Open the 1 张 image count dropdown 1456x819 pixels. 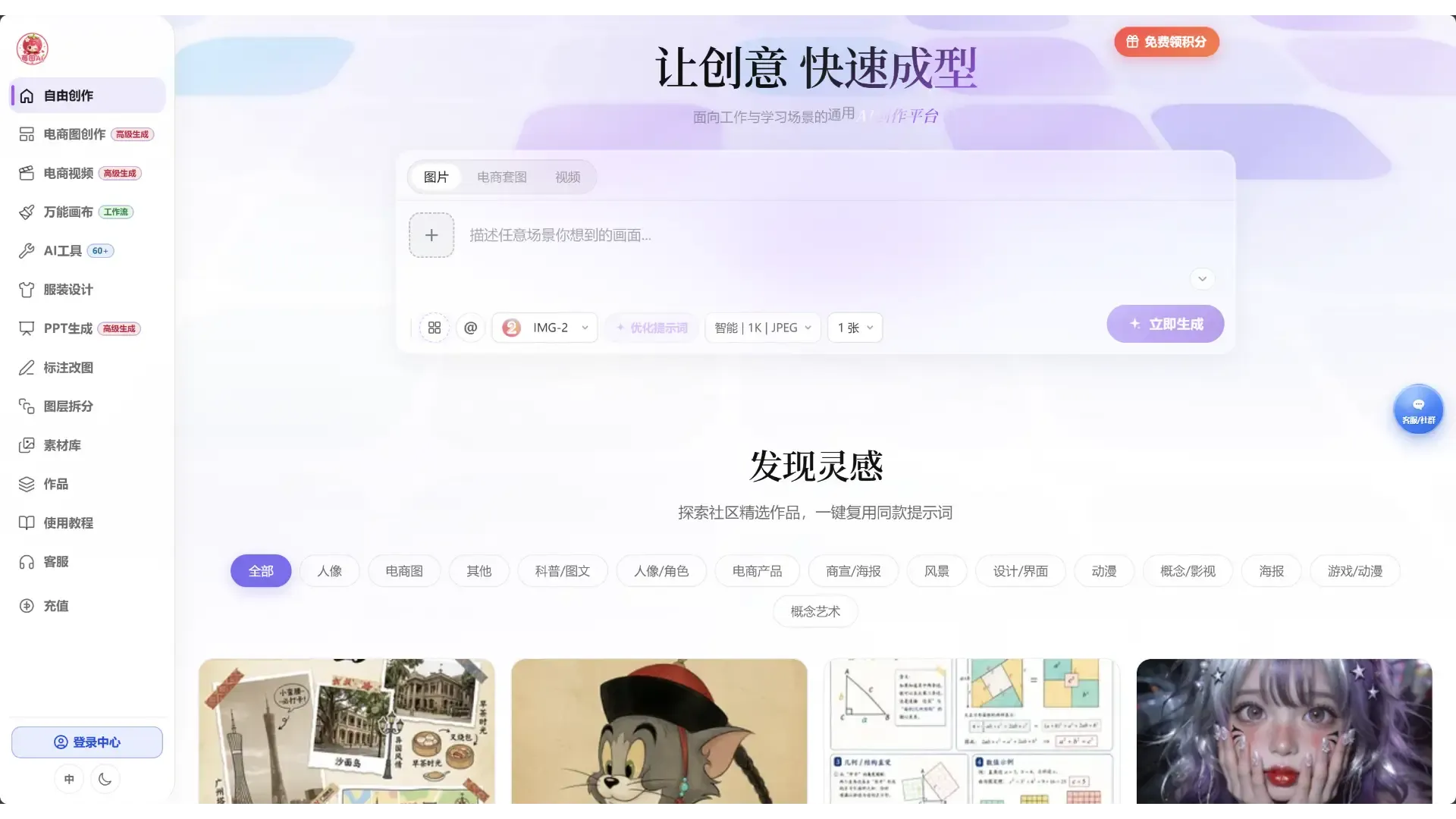pos(855,328)
